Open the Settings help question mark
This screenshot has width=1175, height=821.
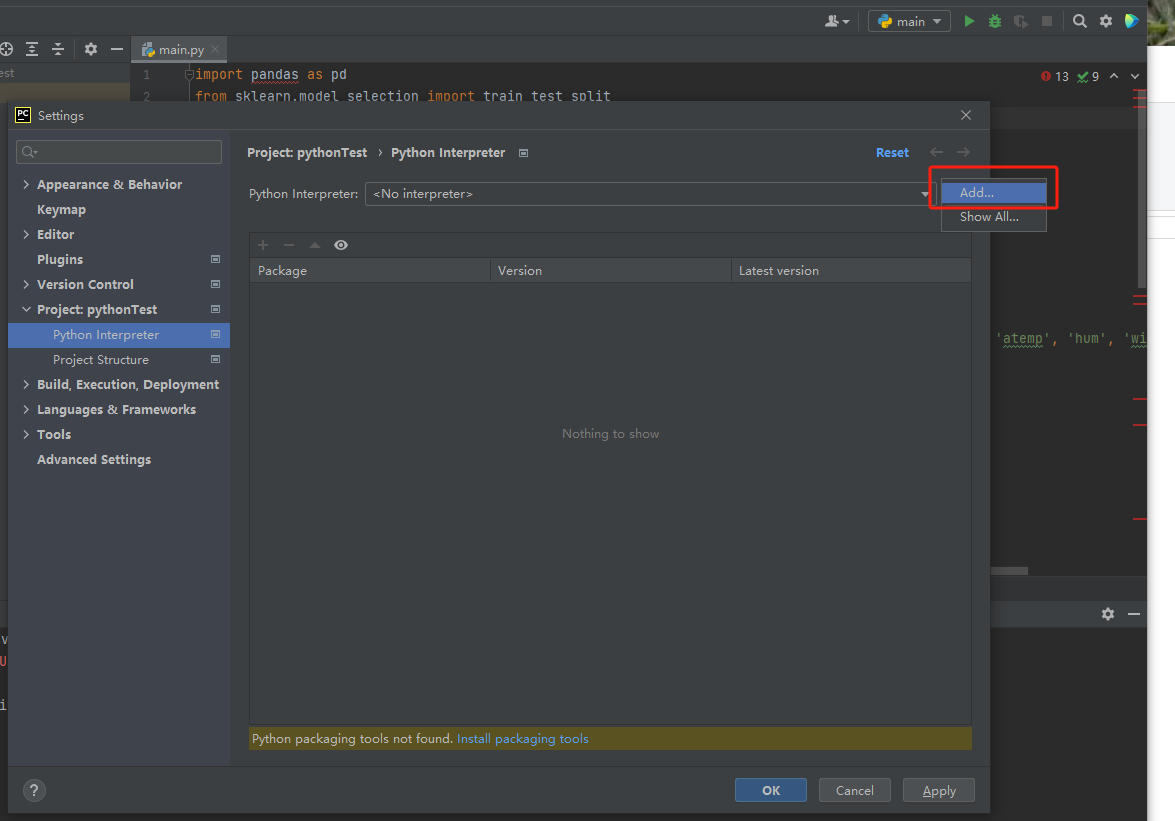point(34,790)
